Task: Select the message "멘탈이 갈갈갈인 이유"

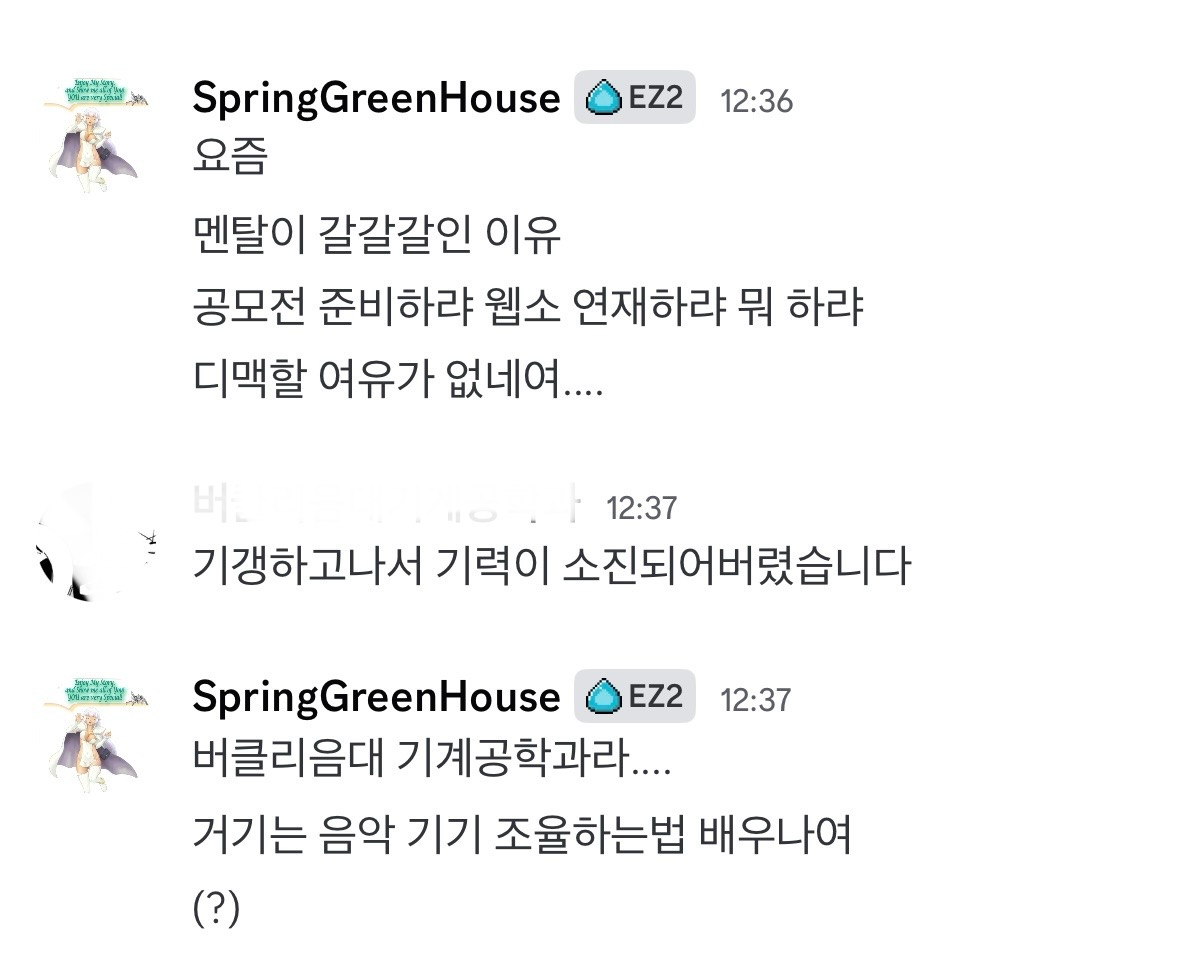Action: (376, 235)
